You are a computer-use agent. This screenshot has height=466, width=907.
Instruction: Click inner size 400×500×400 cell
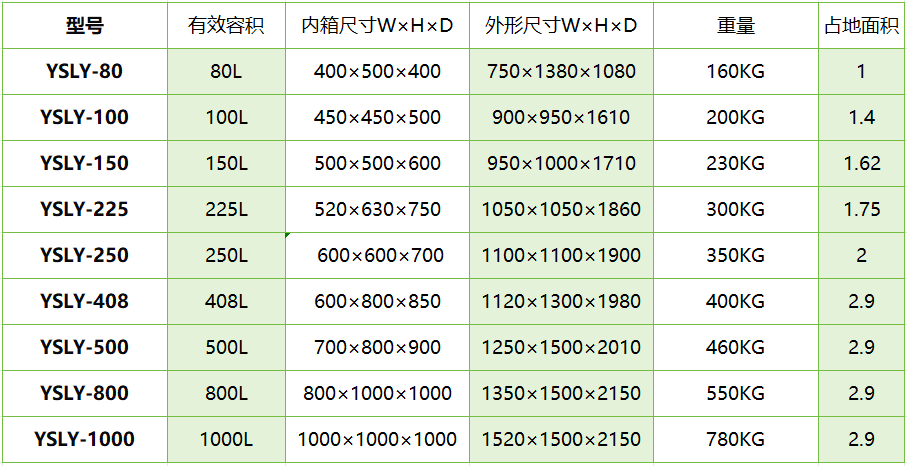(377, 72)
